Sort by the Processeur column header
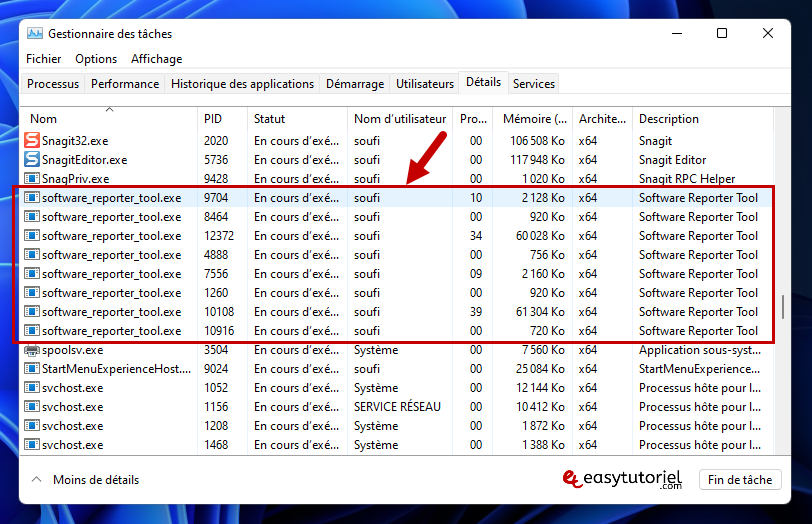Screen dimensions: 812x524 click(472, 119)
